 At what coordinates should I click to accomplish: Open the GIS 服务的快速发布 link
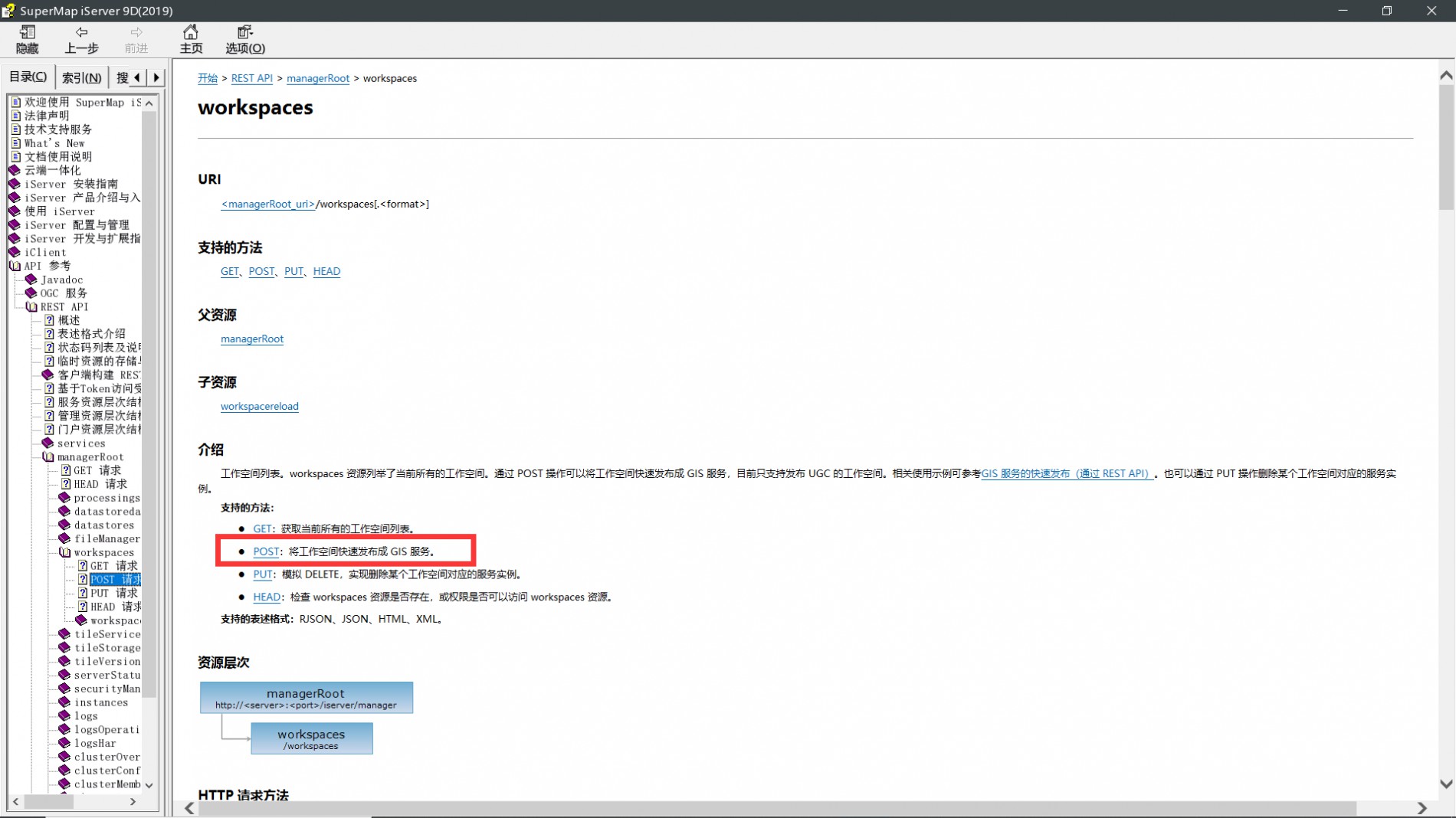[1067, 473]
